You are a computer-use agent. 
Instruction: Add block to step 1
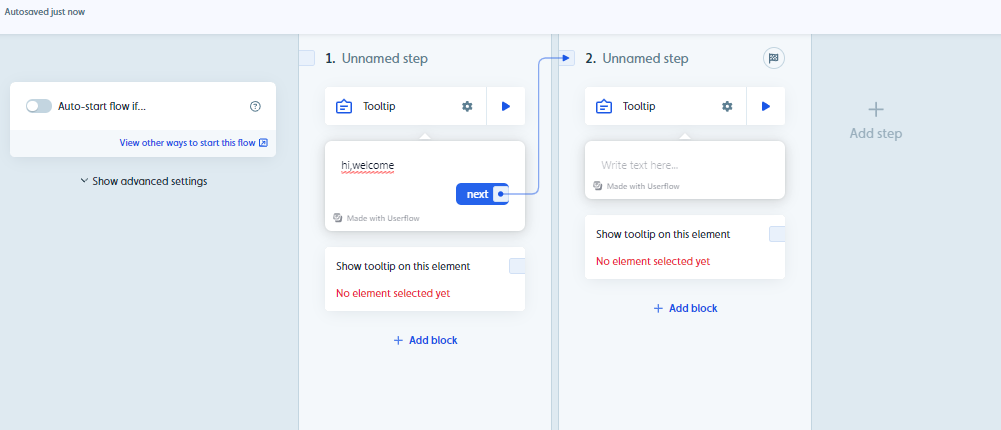425,341
